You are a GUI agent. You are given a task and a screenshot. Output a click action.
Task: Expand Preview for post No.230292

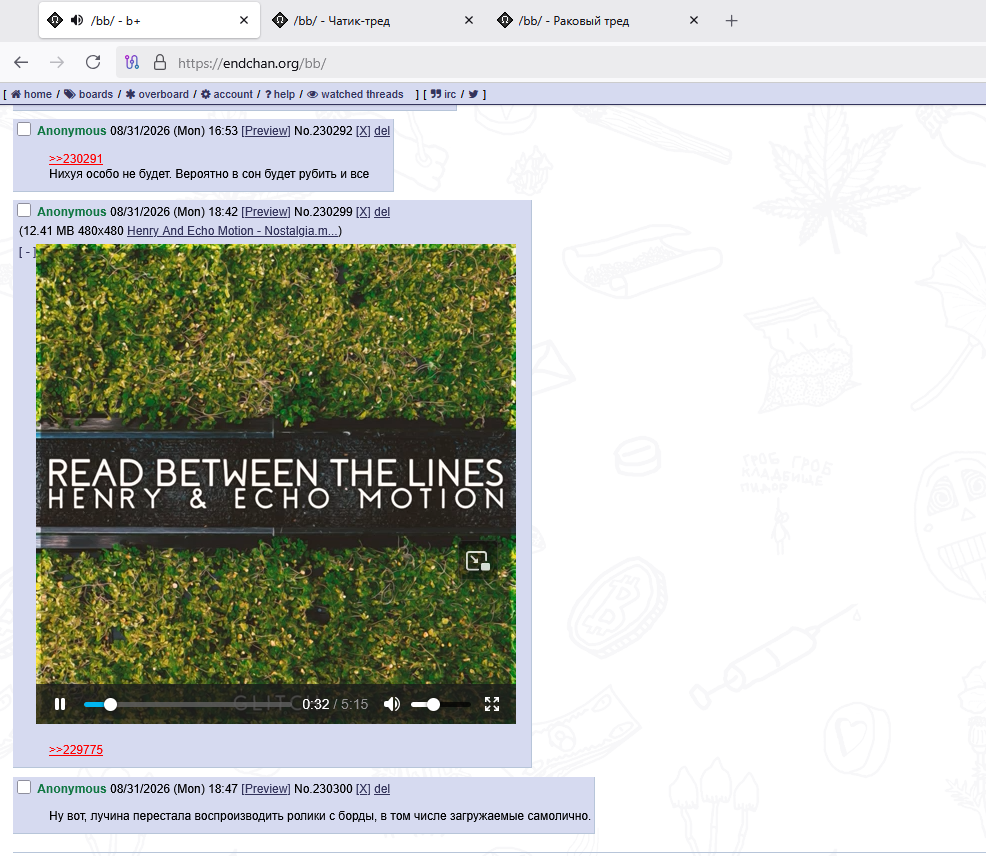(x=266, y=131)
